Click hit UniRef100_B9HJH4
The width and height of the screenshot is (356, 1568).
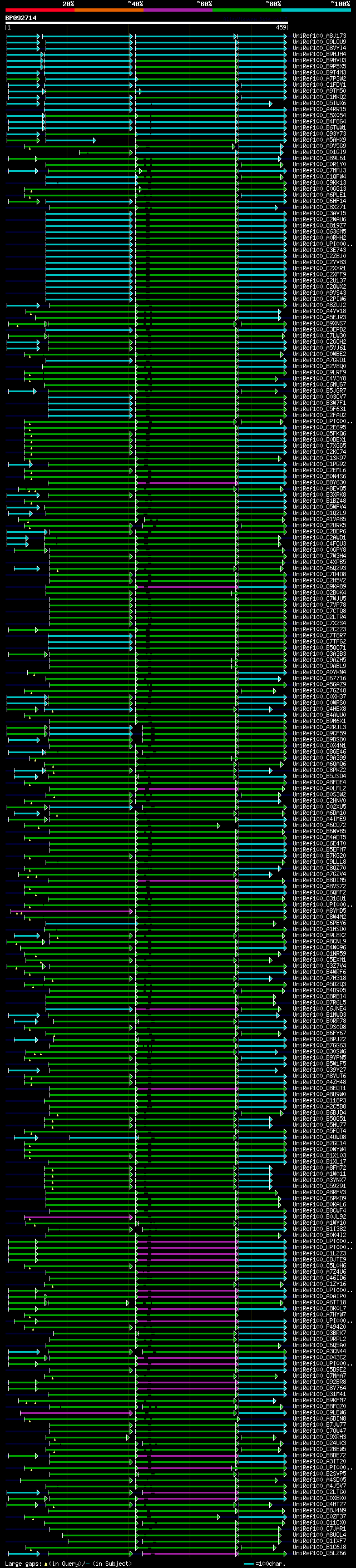(319, 55)
